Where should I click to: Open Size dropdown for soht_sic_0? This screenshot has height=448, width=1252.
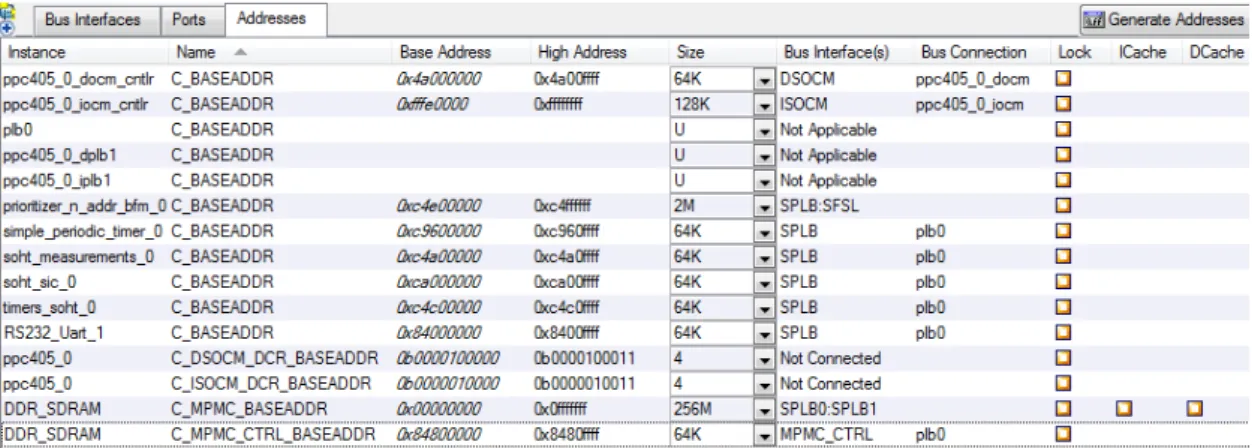[x=765, y=282]
